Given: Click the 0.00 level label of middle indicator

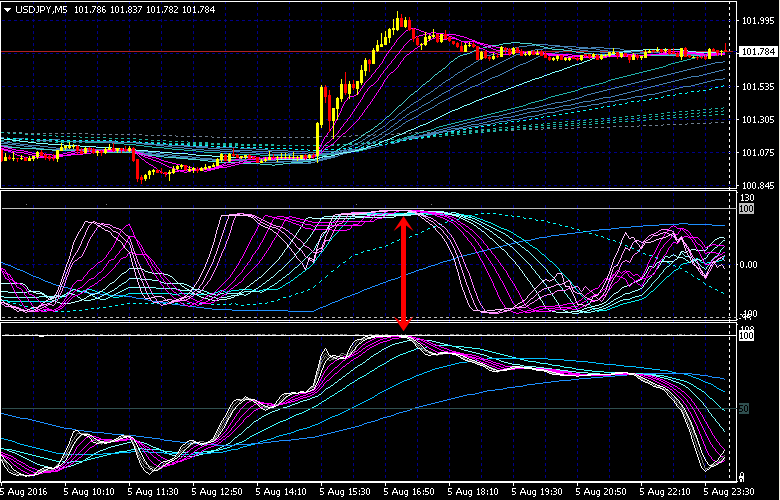Looking at the screenshot, I should point(749,264).
